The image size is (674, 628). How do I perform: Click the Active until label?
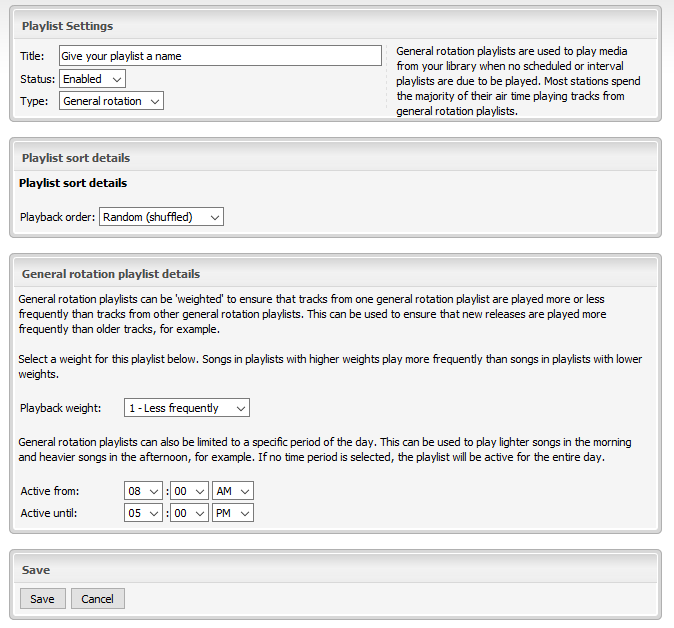49,513
